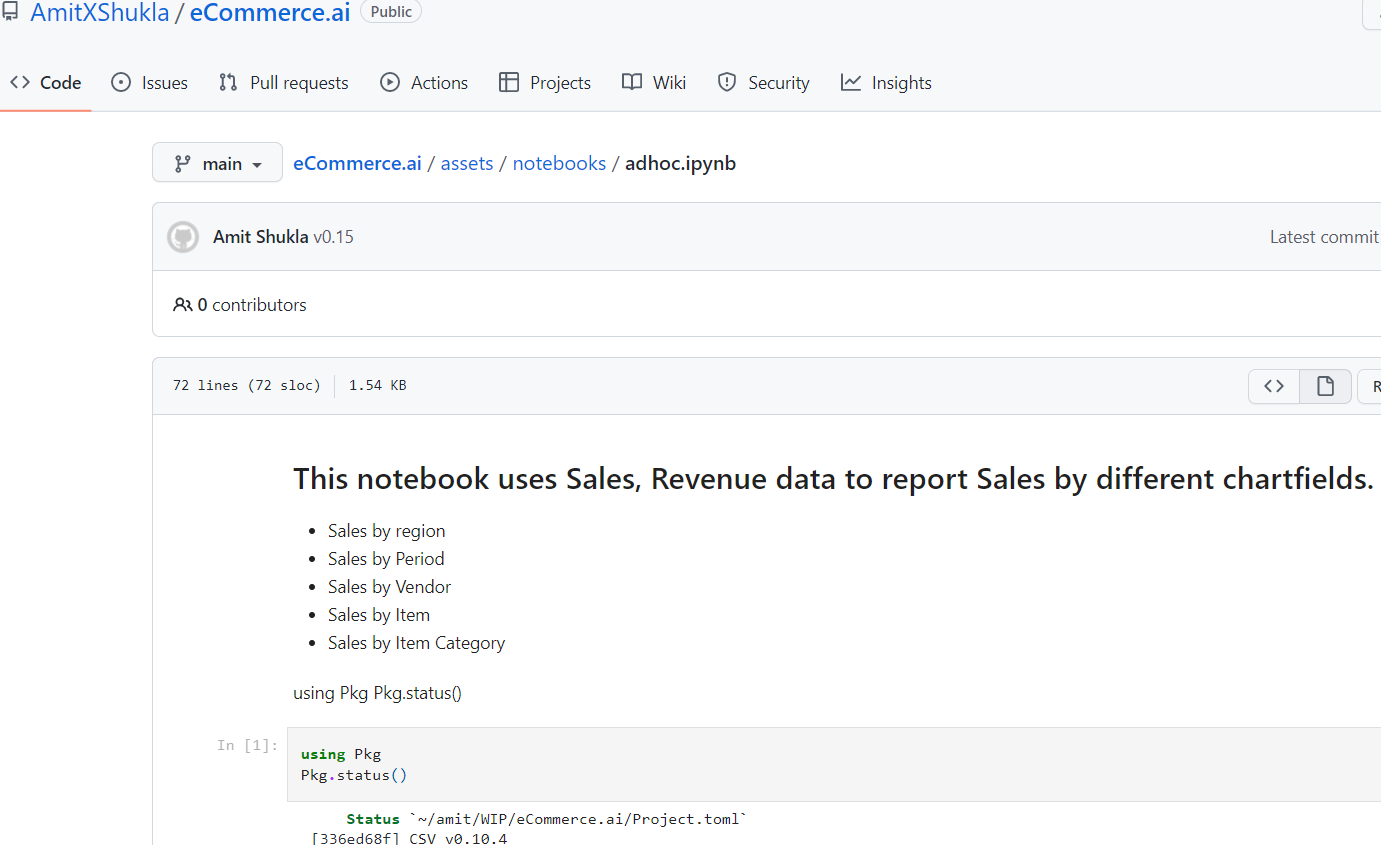Open the AmitXShukla owner profile link
Image resolution: width=1381 pixels, height=845 pixels.
coord(100,13)
